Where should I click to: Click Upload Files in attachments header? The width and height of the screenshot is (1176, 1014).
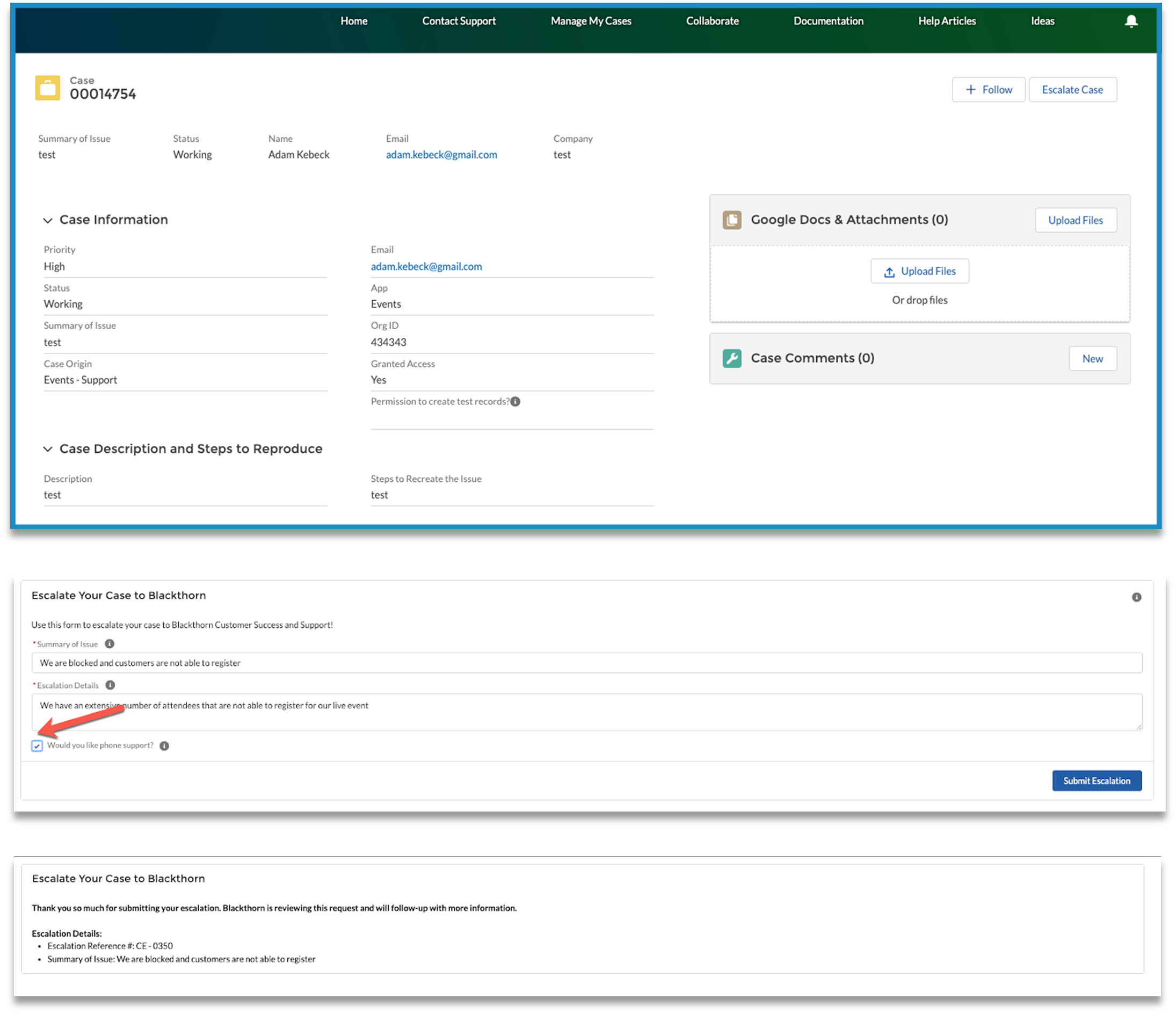1075,220
